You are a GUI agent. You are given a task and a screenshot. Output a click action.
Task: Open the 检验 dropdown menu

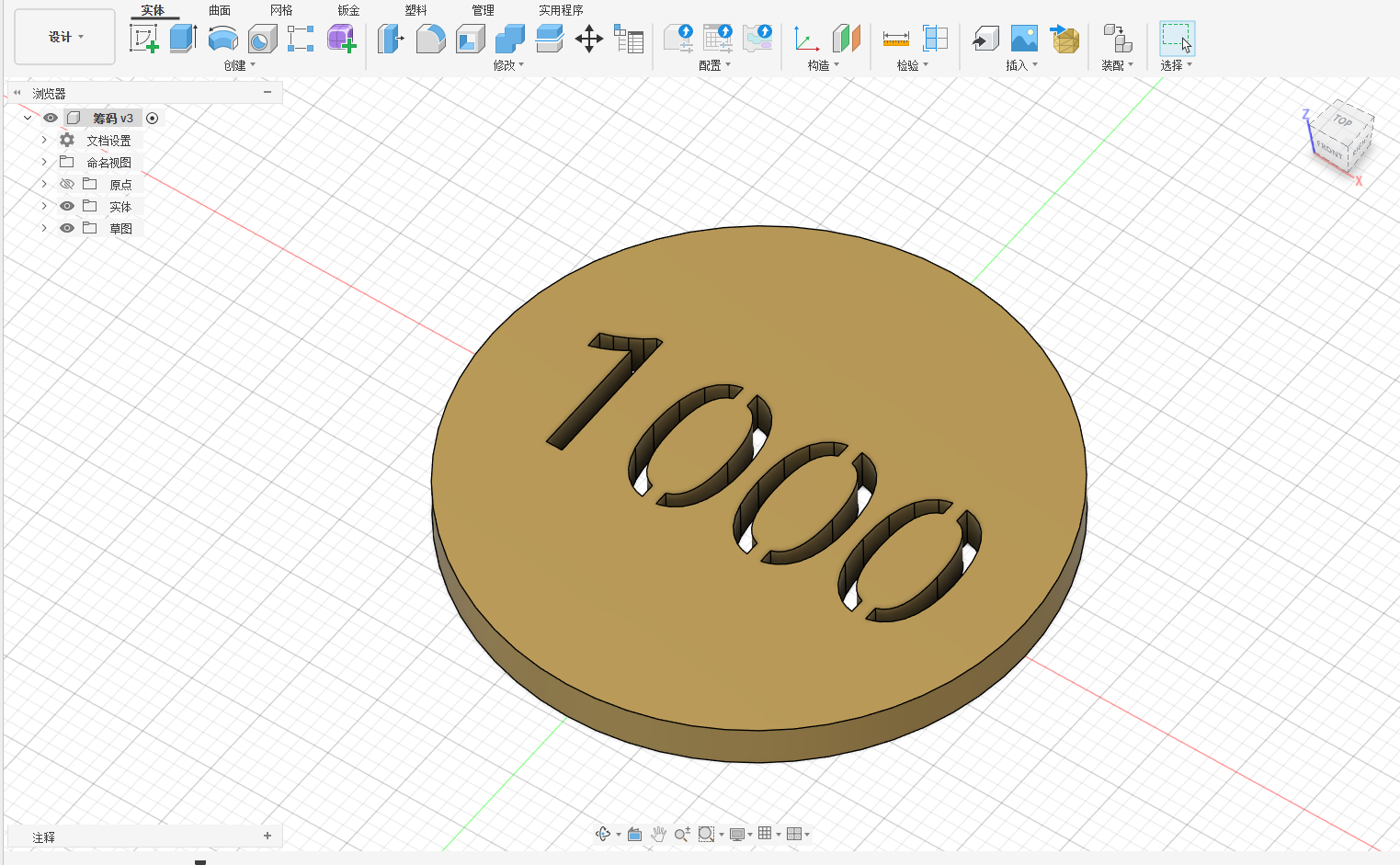(913, 65)
